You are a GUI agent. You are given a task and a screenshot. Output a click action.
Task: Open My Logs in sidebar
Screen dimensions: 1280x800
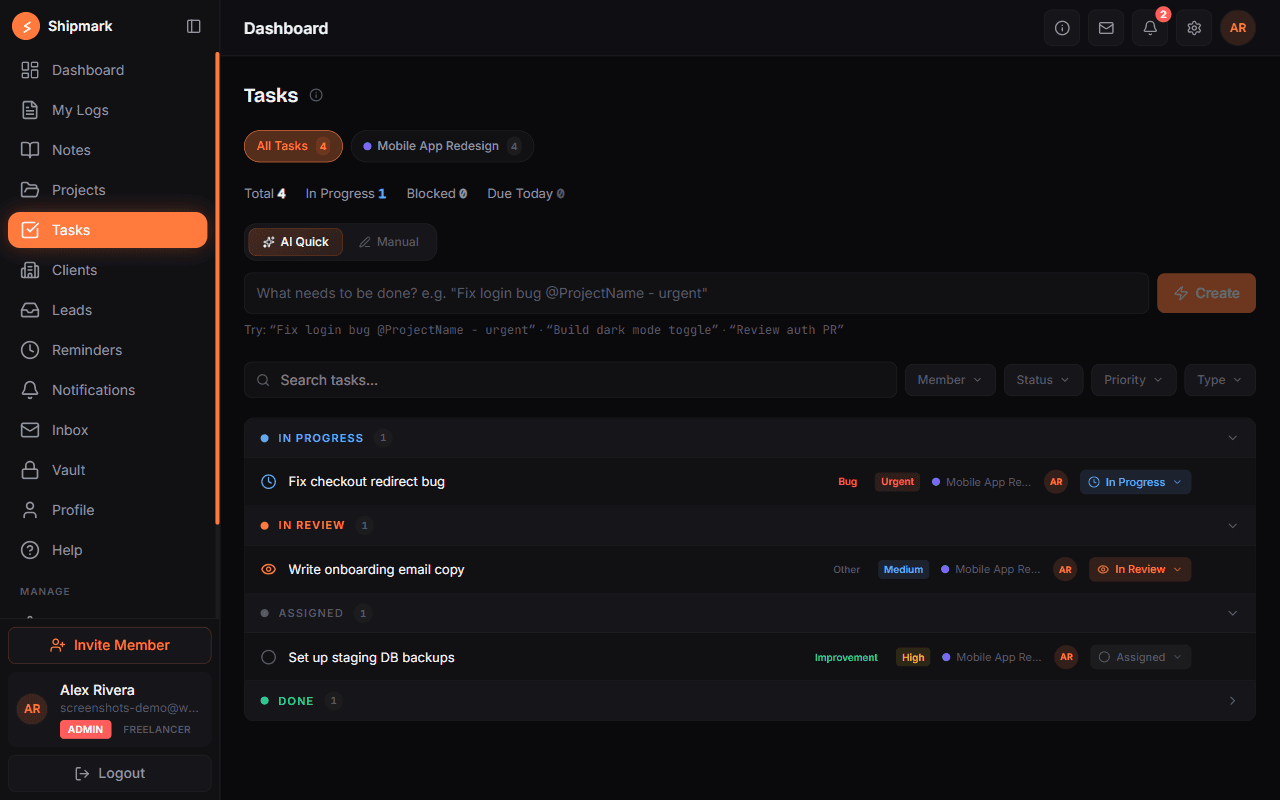108,110
